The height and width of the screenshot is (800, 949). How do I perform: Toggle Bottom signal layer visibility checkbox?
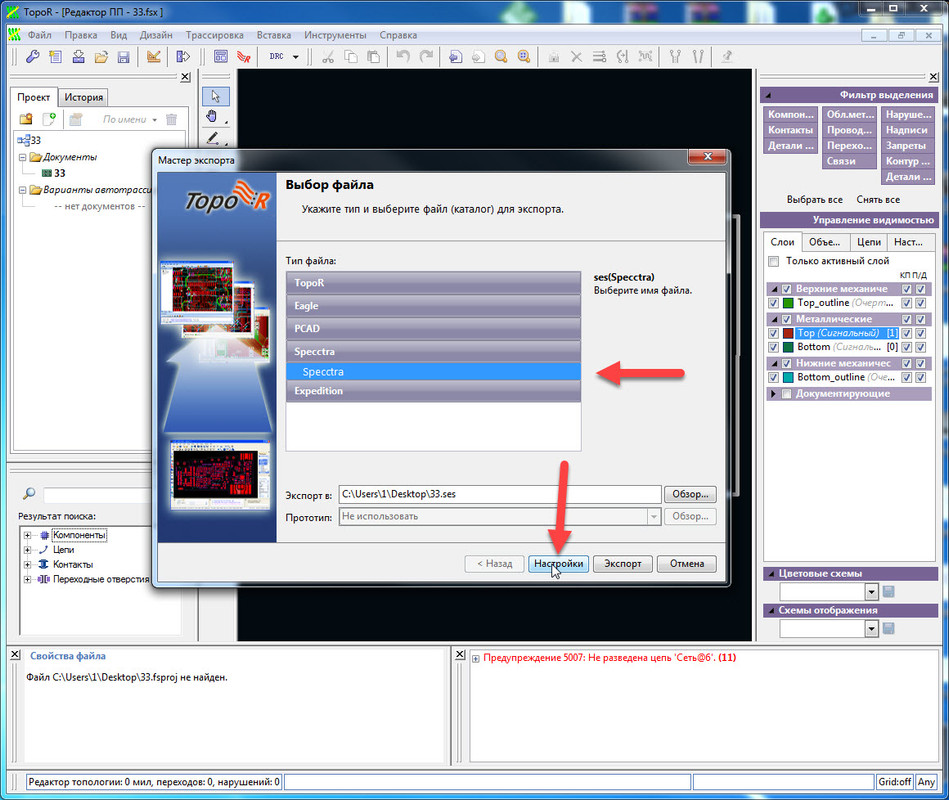coord(773,347)
